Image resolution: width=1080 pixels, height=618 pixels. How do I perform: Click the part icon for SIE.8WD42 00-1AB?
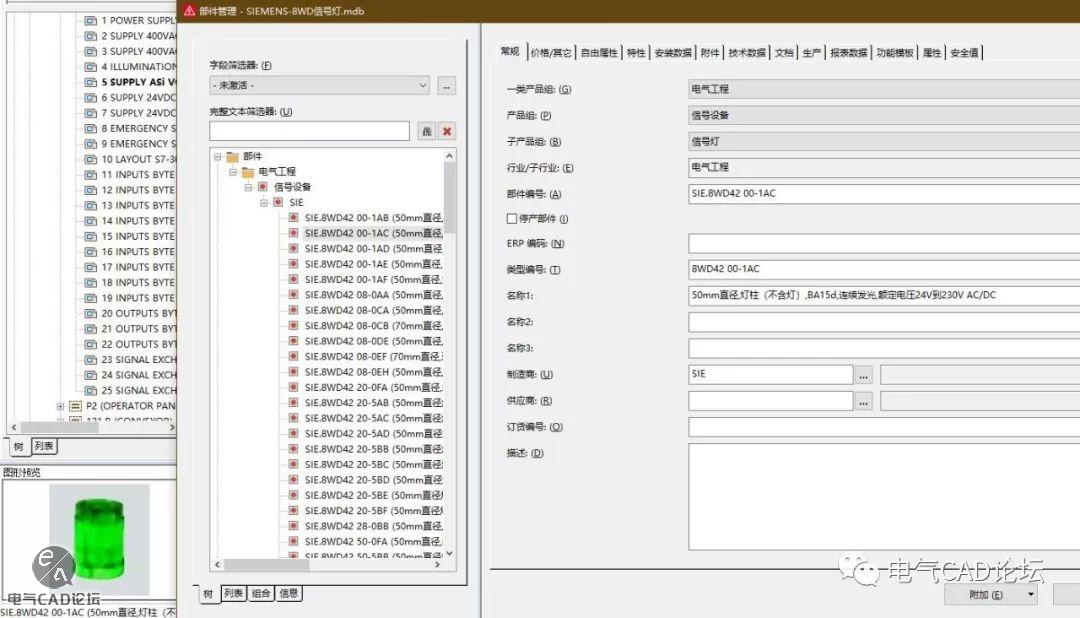[293, 217]
